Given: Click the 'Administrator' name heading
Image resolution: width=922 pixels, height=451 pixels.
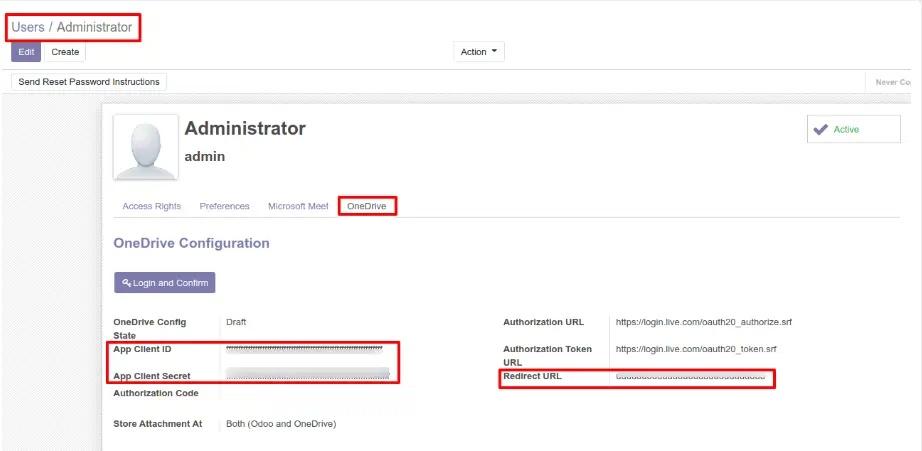Looking at the screenshot, I should 245,129.
